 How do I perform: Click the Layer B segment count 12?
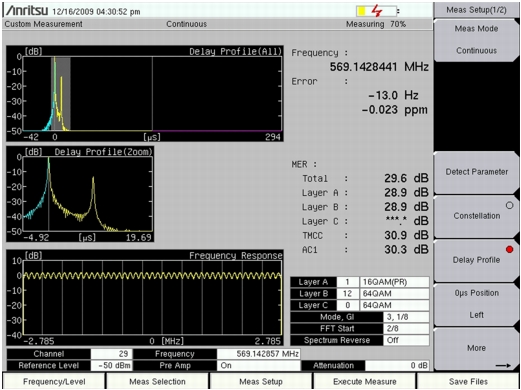tap(348, 294)
